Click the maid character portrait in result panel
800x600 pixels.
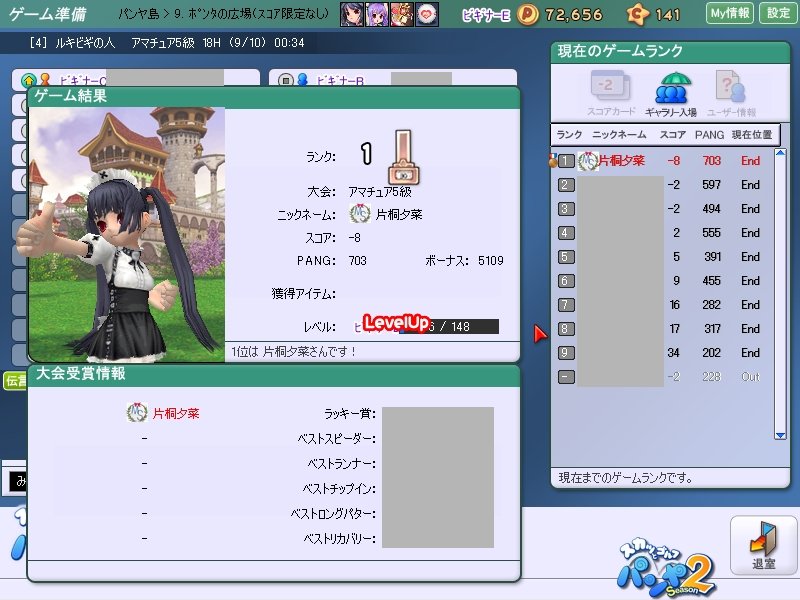pyautogui.click(x=127, y=234)
